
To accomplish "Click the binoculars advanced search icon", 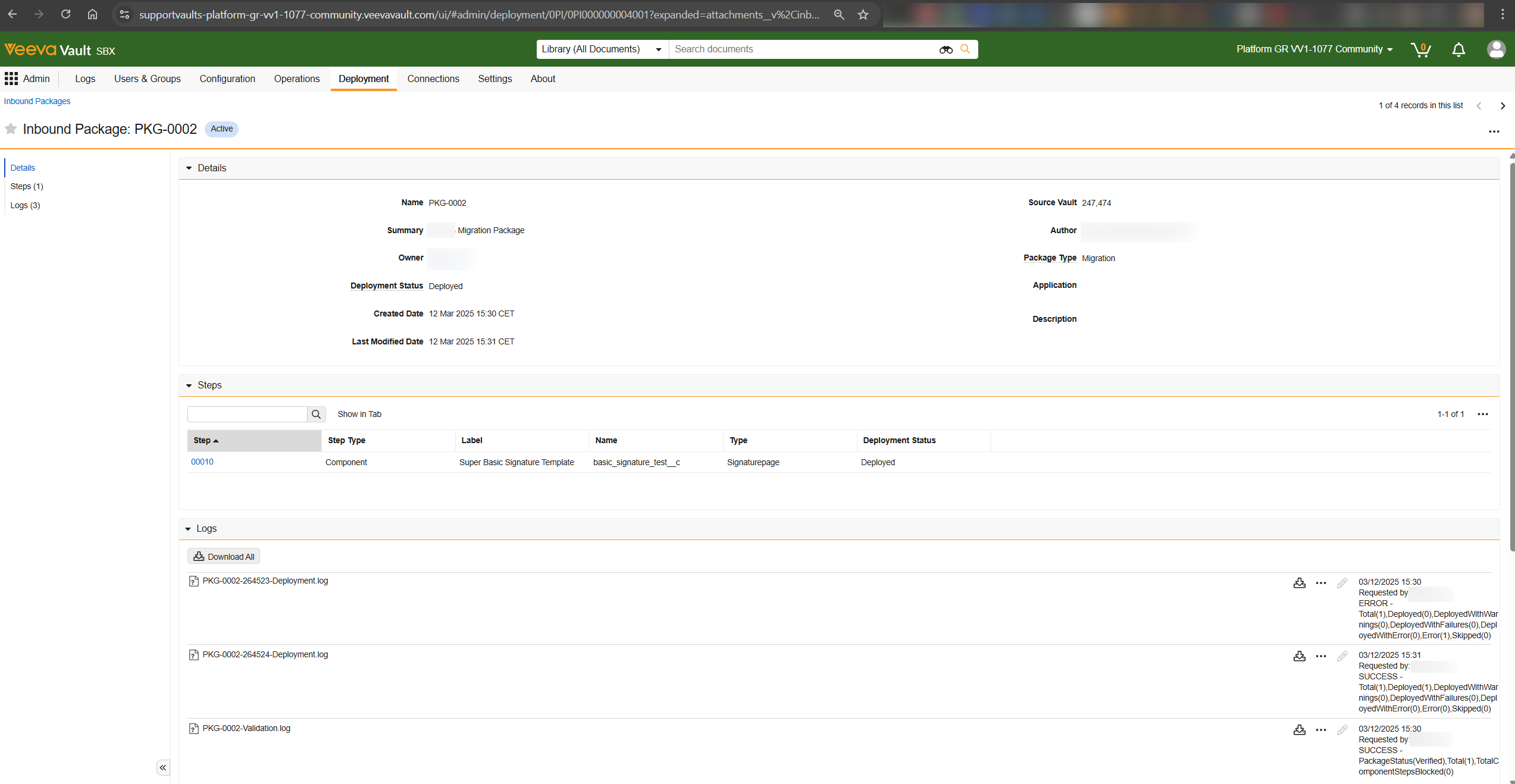I will click(946, 49).
